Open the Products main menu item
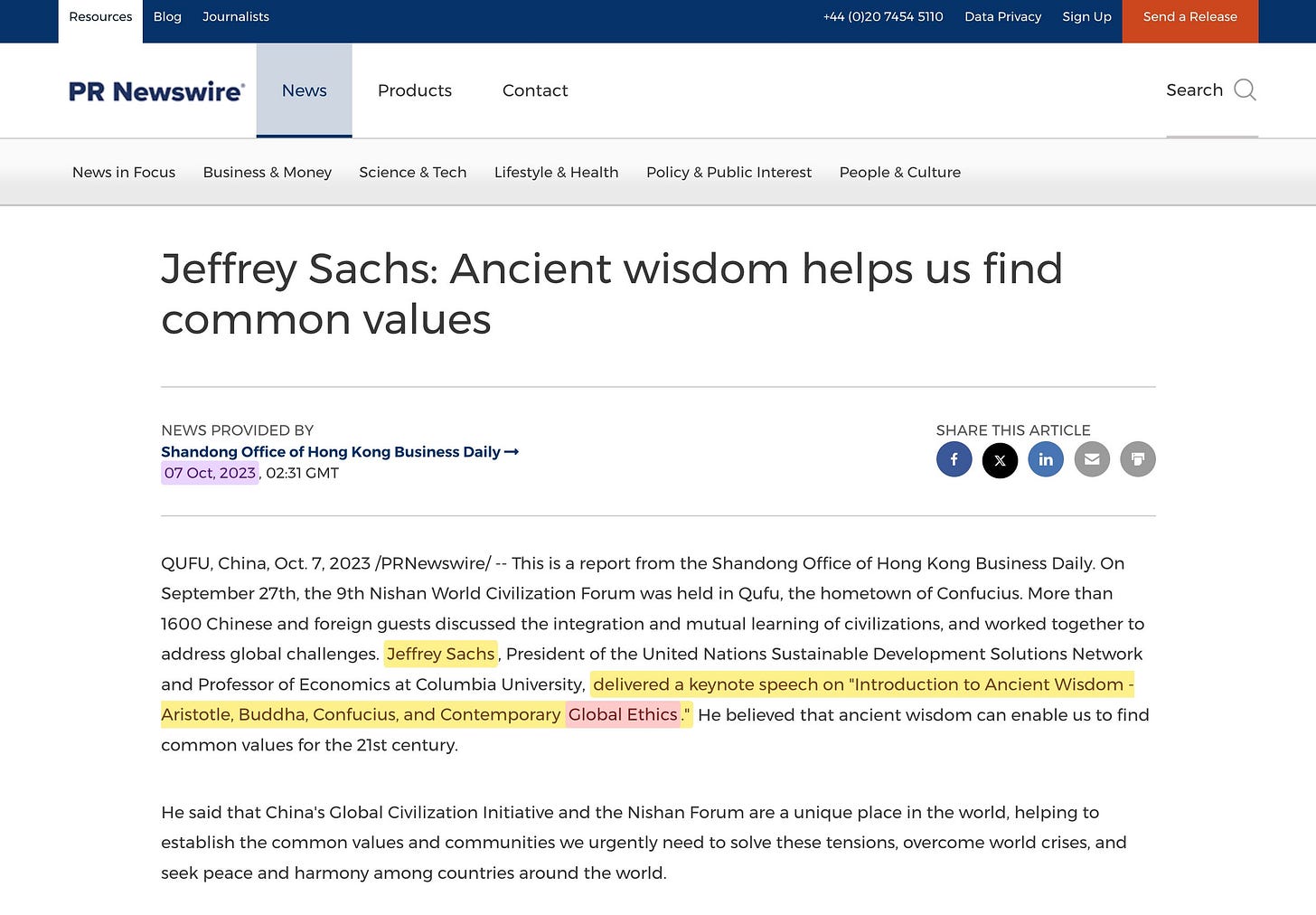The width and height of the screenshot is (1316, 915). pos(415,90)
